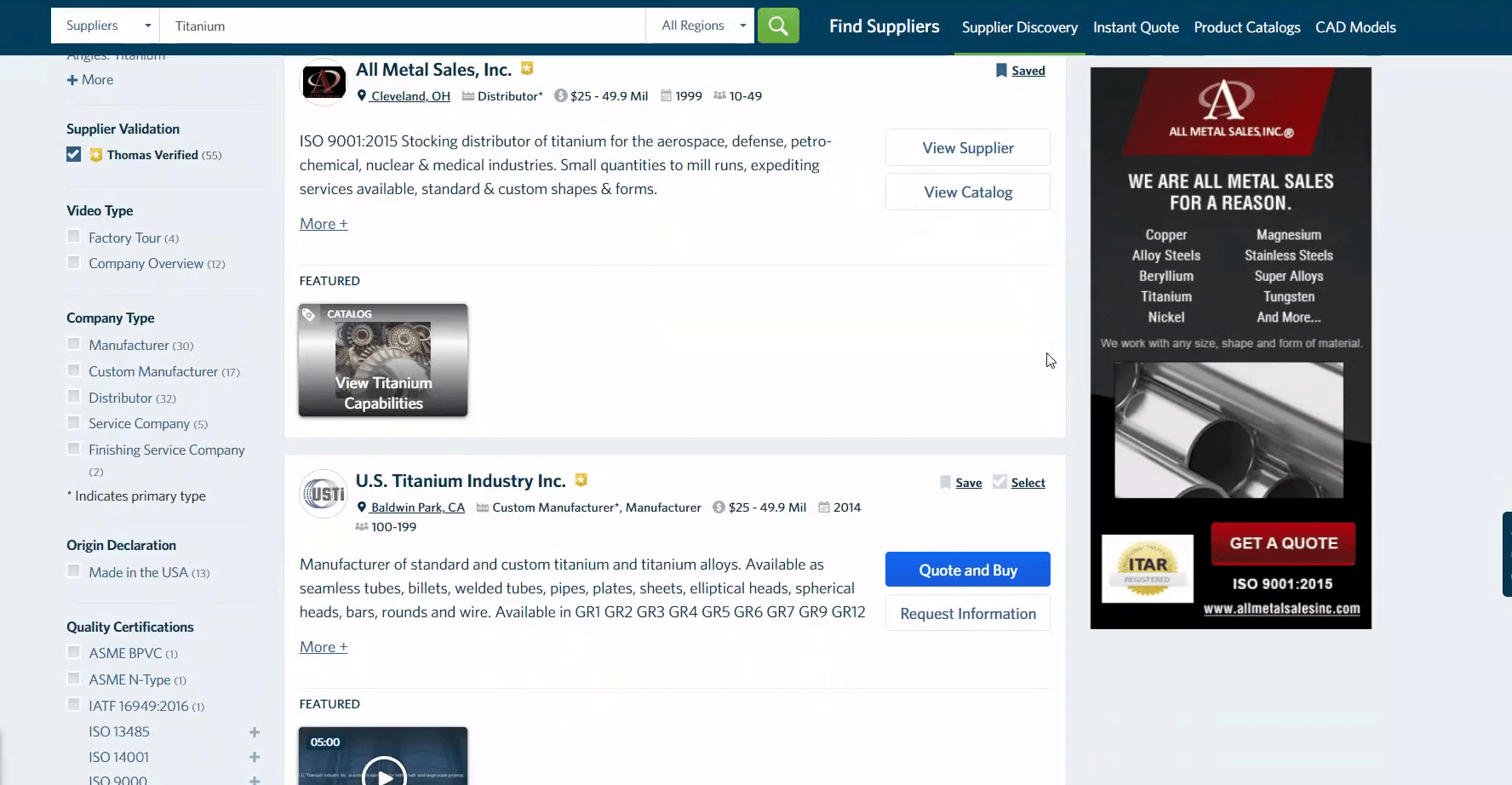
Task: Tick the Distributor filter checkbox
Action: 74,397
